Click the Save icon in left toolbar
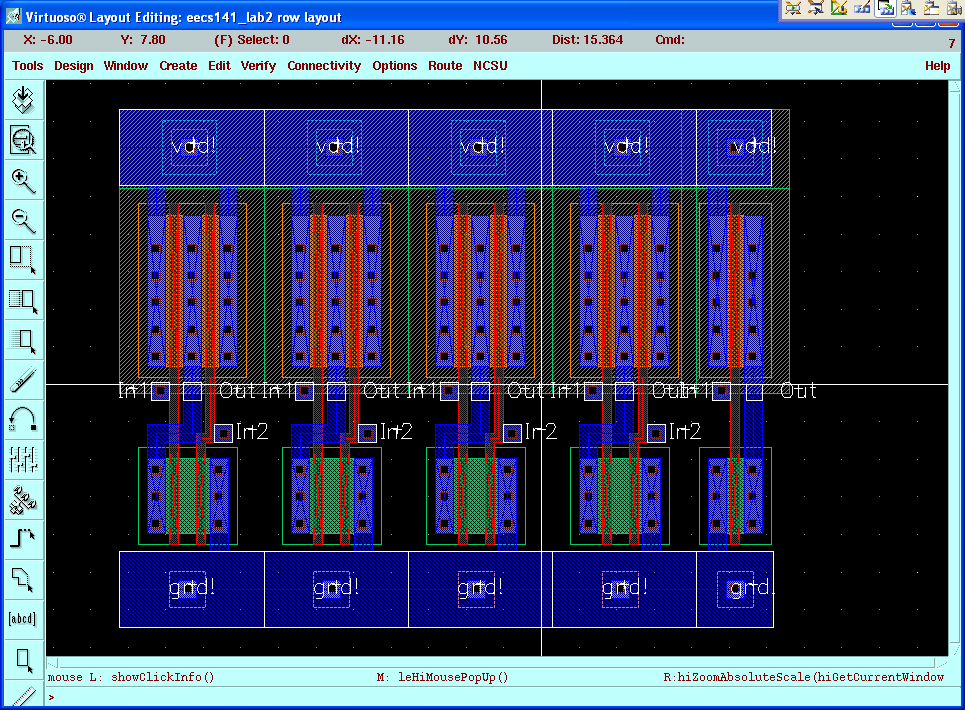The image size is (965, 710). pos(23,100)
